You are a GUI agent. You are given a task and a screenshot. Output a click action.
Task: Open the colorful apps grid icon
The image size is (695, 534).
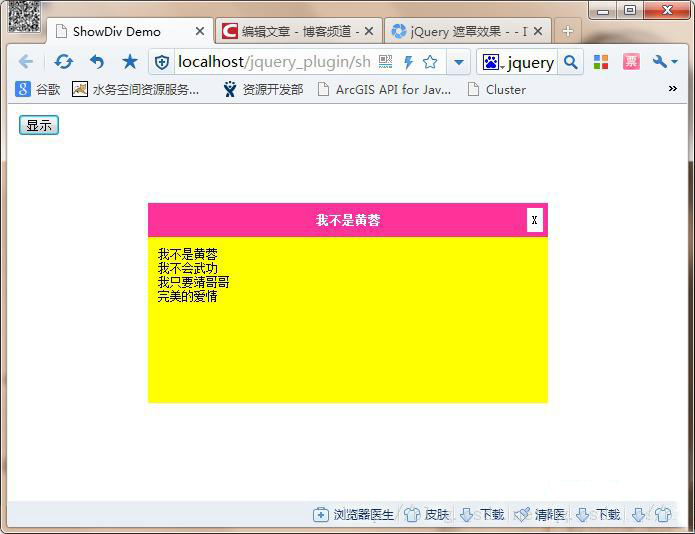(601, 62)
